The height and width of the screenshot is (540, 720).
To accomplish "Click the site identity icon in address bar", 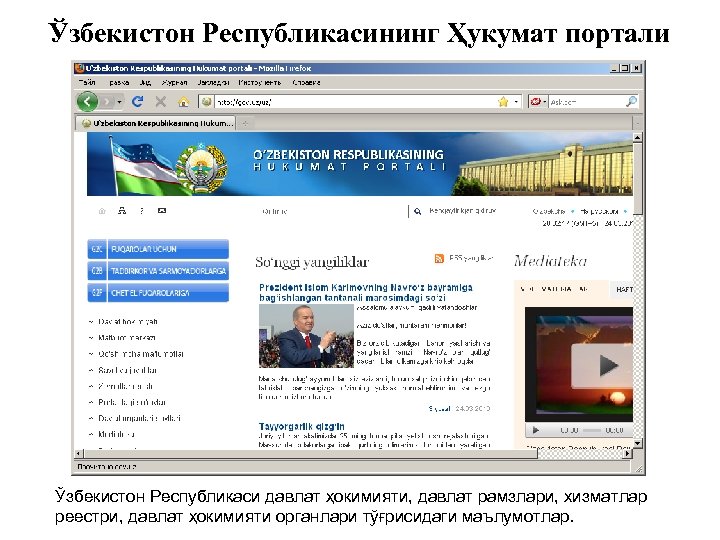I will 206,101.
